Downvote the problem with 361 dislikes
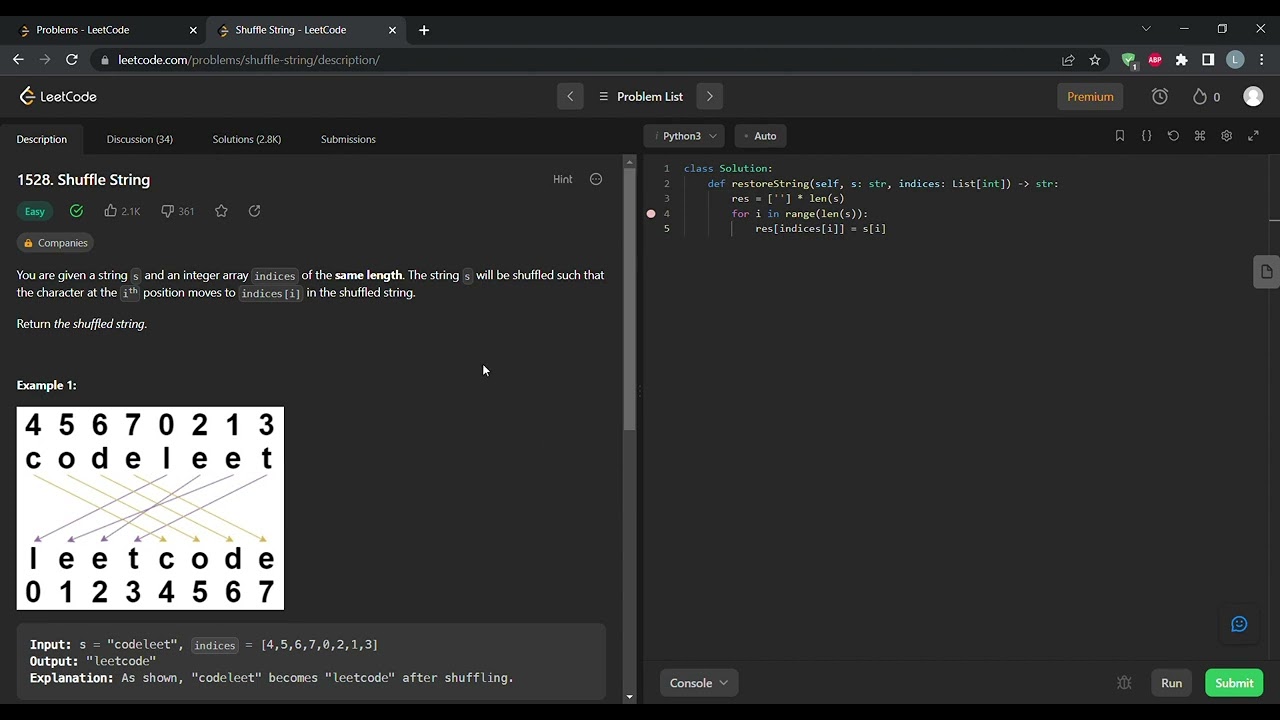The height and width of the screenshot is (720, 1280). tap(178, 211)
